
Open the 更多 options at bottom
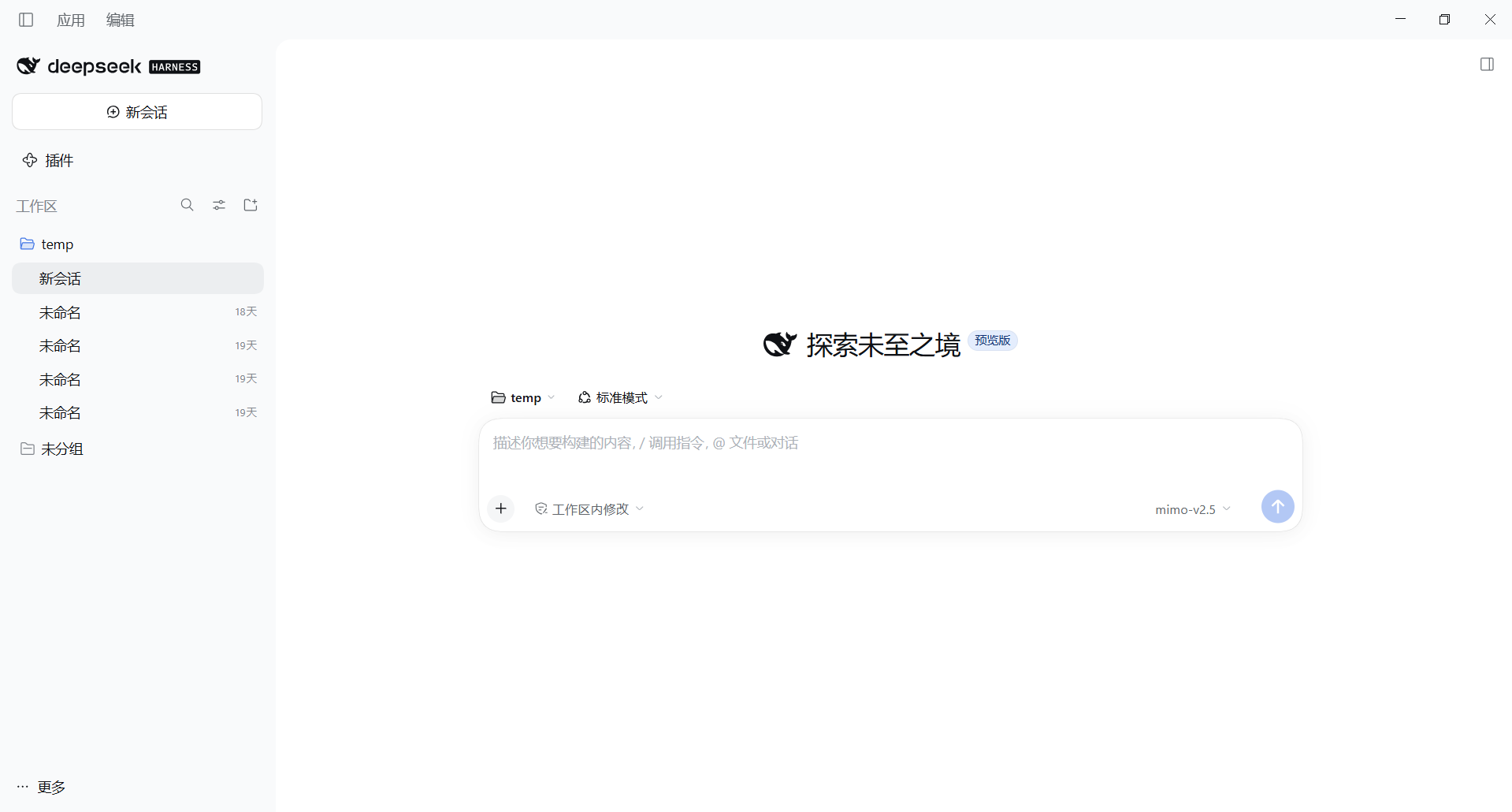41,787
